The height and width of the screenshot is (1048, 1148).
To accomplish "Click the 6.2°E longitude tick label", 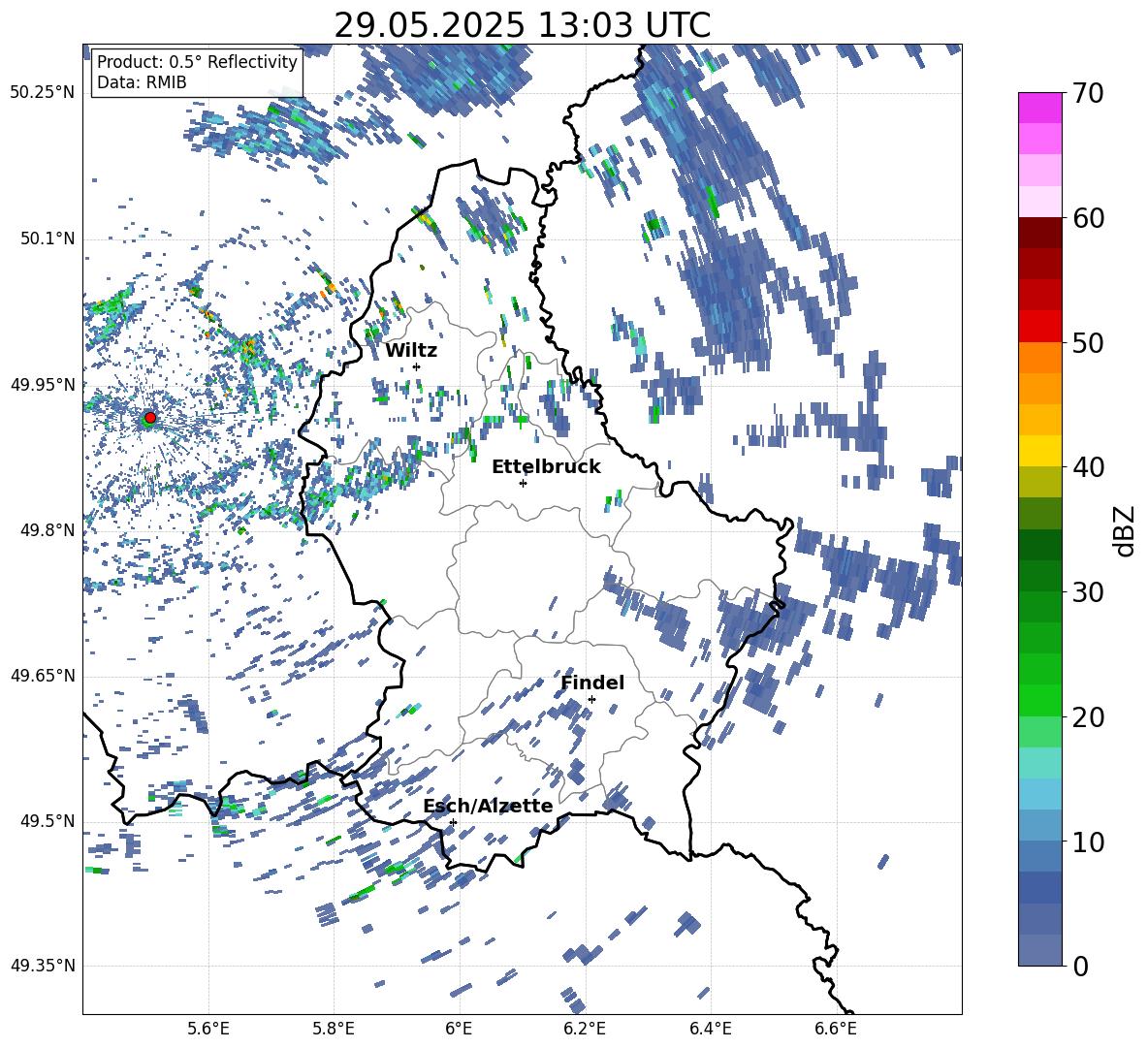I will (x=585, y=1029).
